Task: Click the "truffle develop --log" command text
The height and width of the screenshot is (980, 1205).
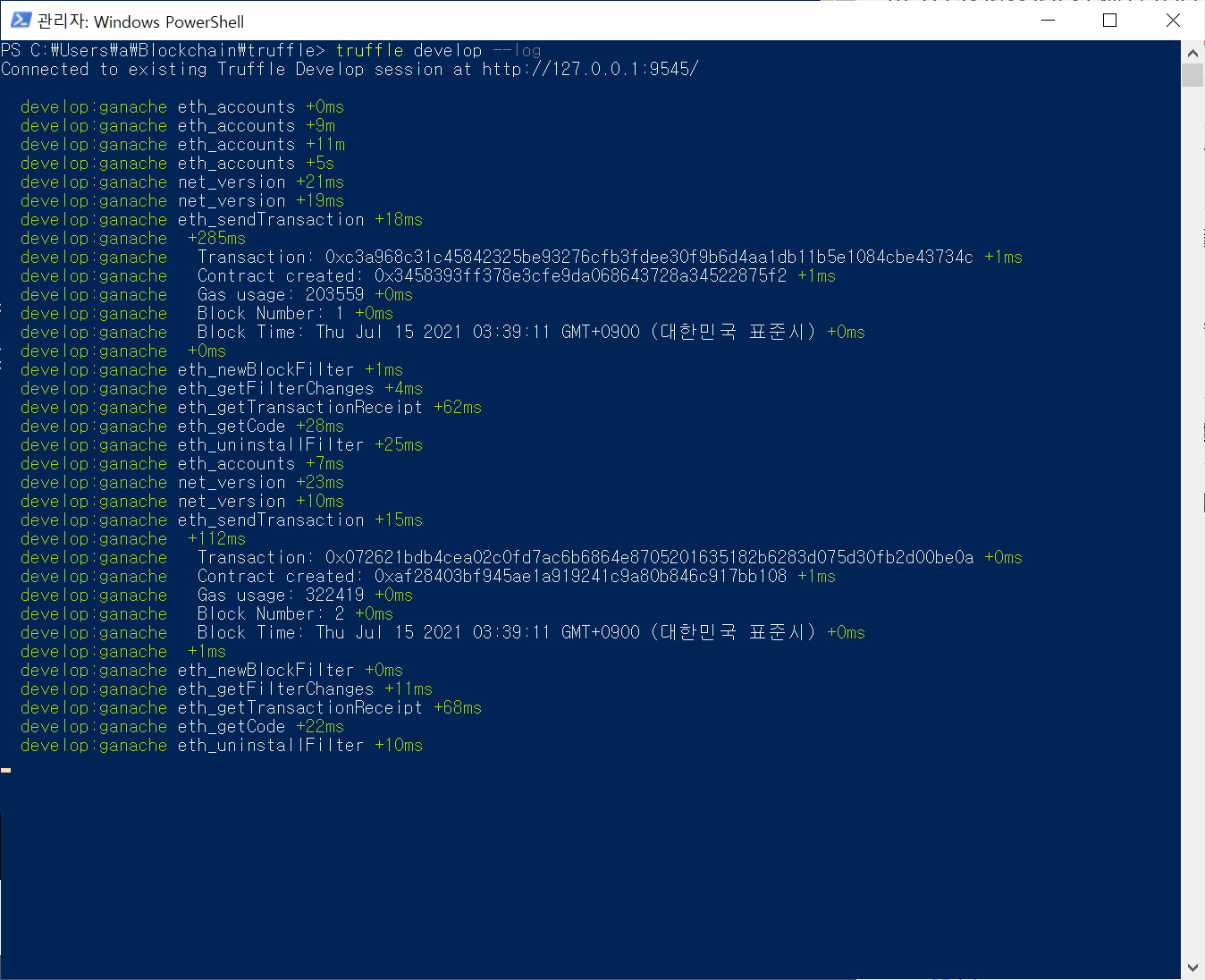Action: (x=438, y=50)
